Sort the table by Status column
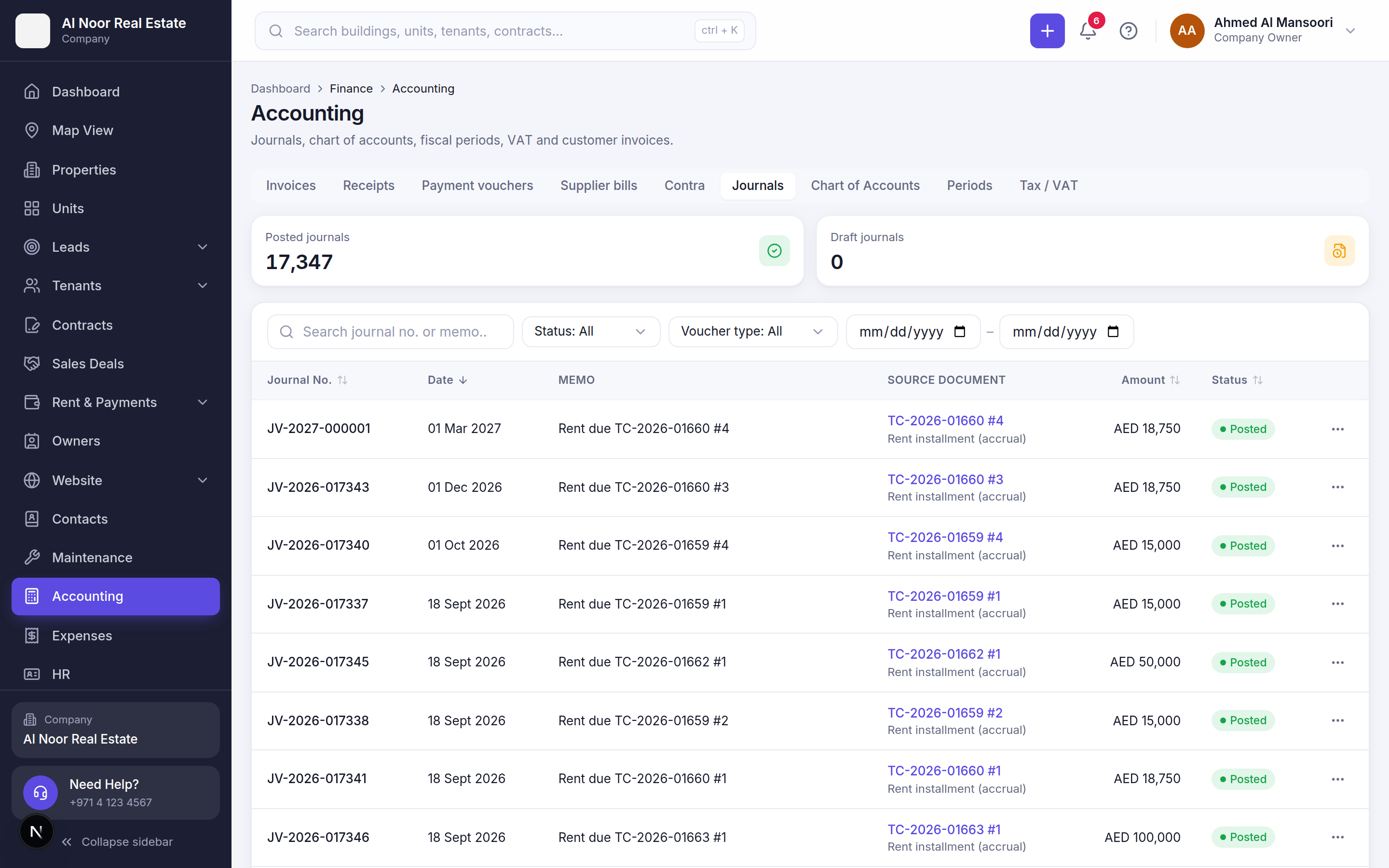 point(1237,380)
